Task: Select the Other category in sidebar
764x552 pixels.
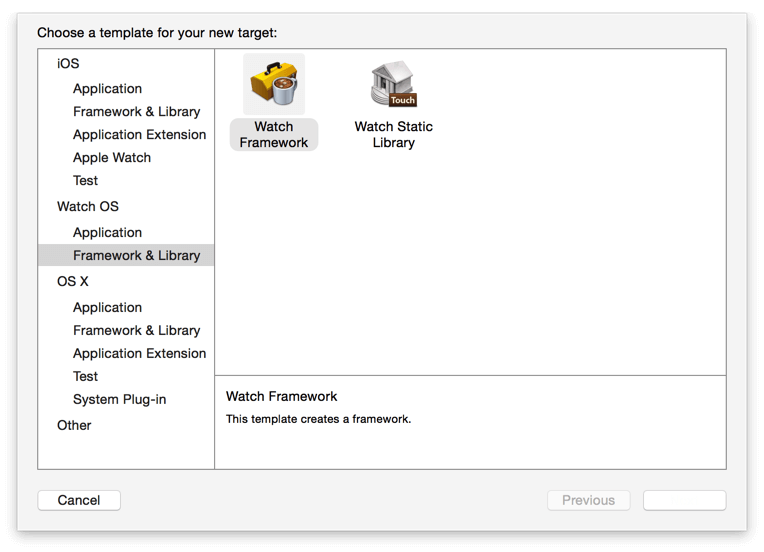Action: click(74, 425)
